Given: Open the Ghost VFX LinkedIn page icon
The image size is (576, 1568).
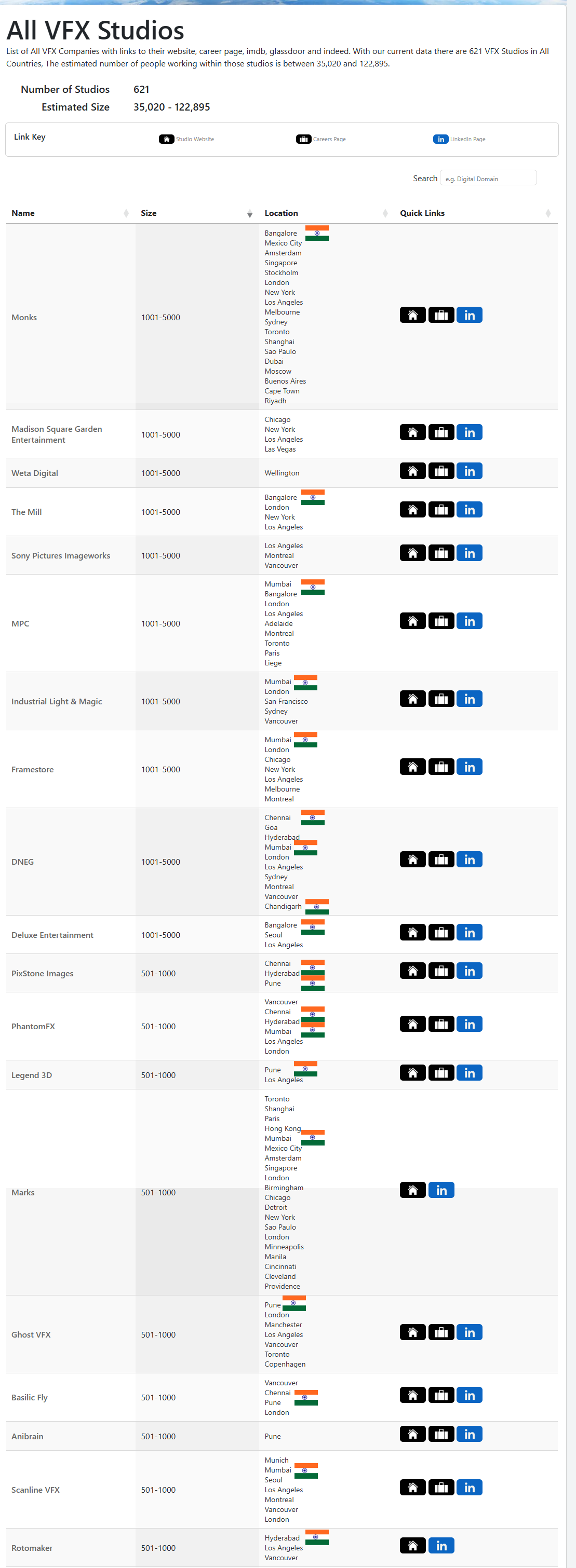Looking at the screenshot, I should [x=469, y=1332].
